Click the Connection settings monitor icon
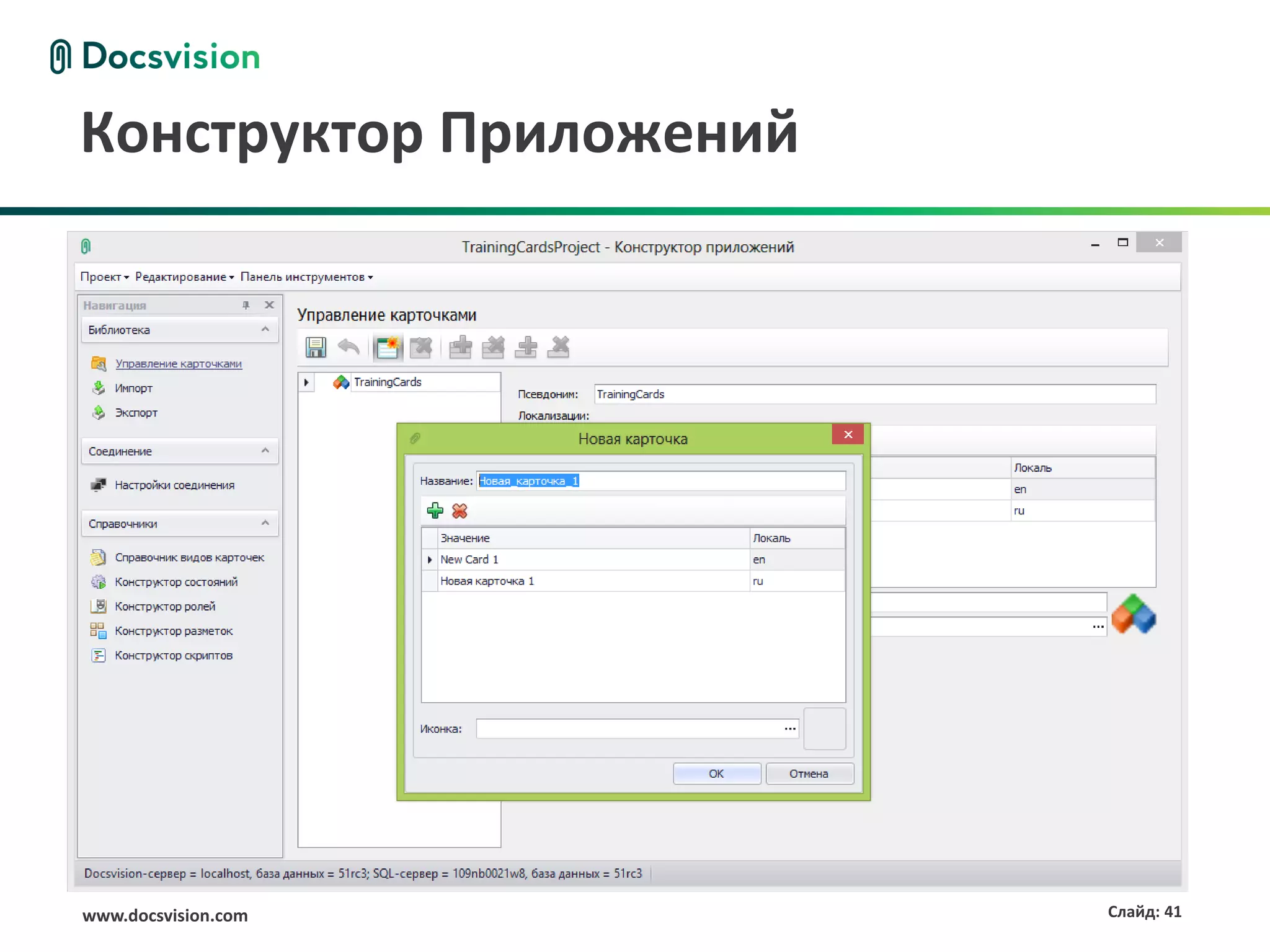Image resolution: width=1270 pixels, height=952 pixels. click(99, 485)
